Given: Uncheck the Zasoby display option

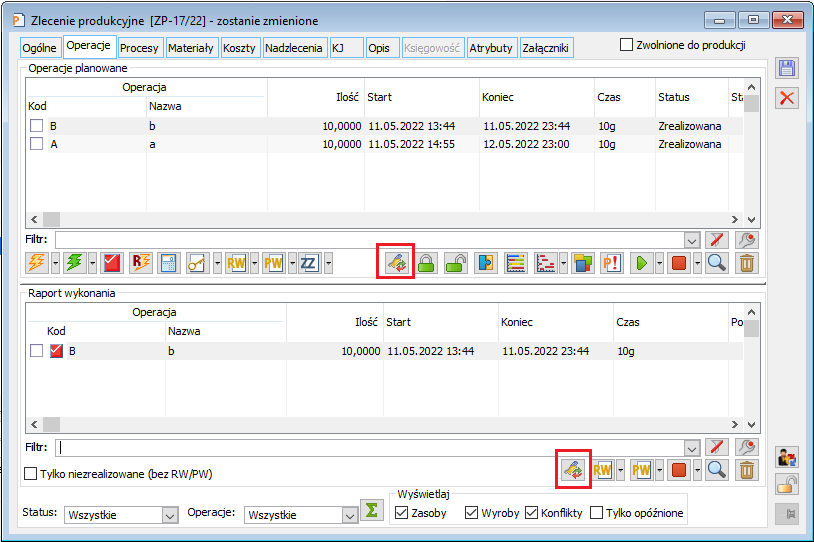Looking at the screenshot, I should [x=401, y=512].
